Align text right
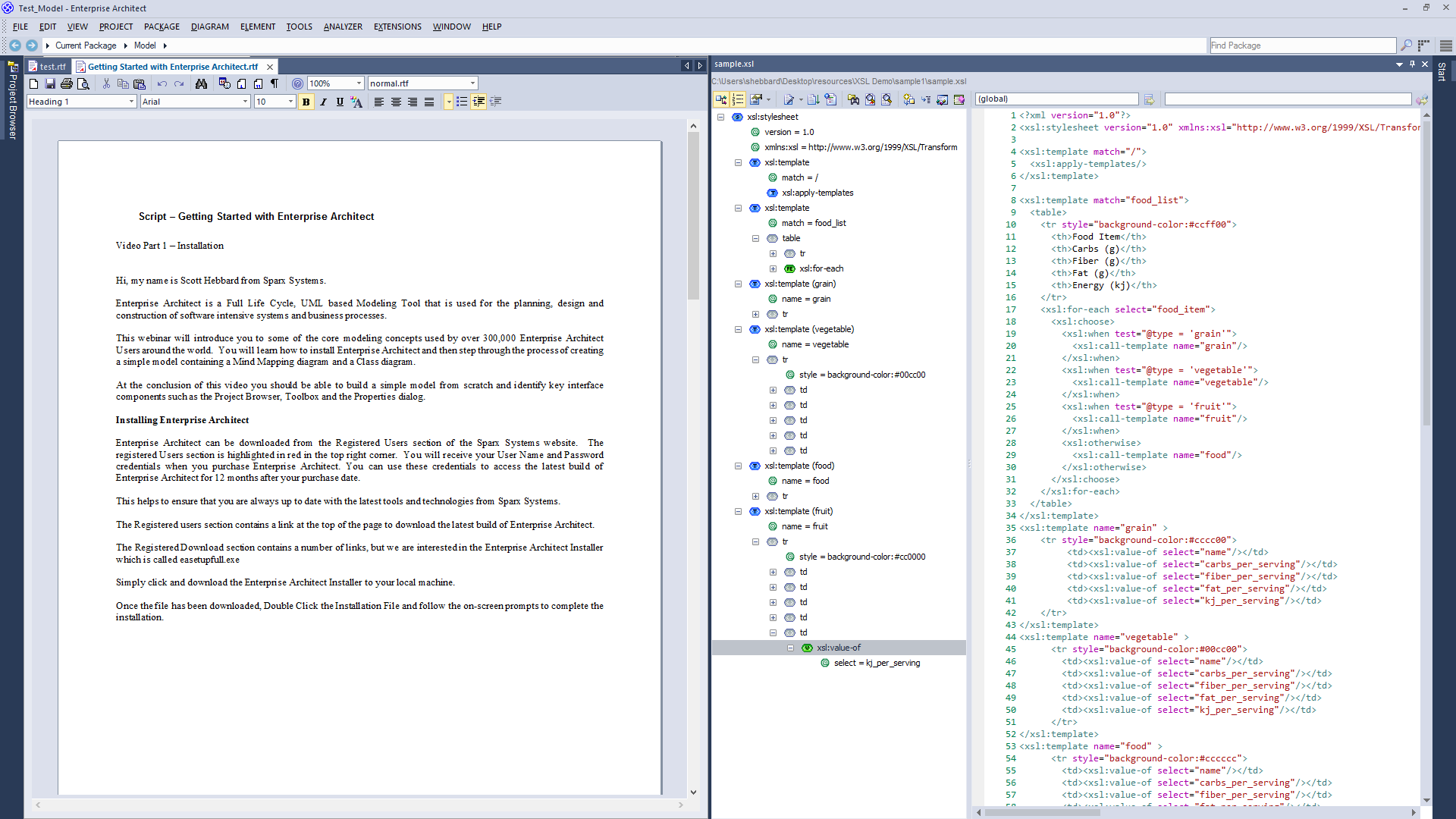 point(413,102)
